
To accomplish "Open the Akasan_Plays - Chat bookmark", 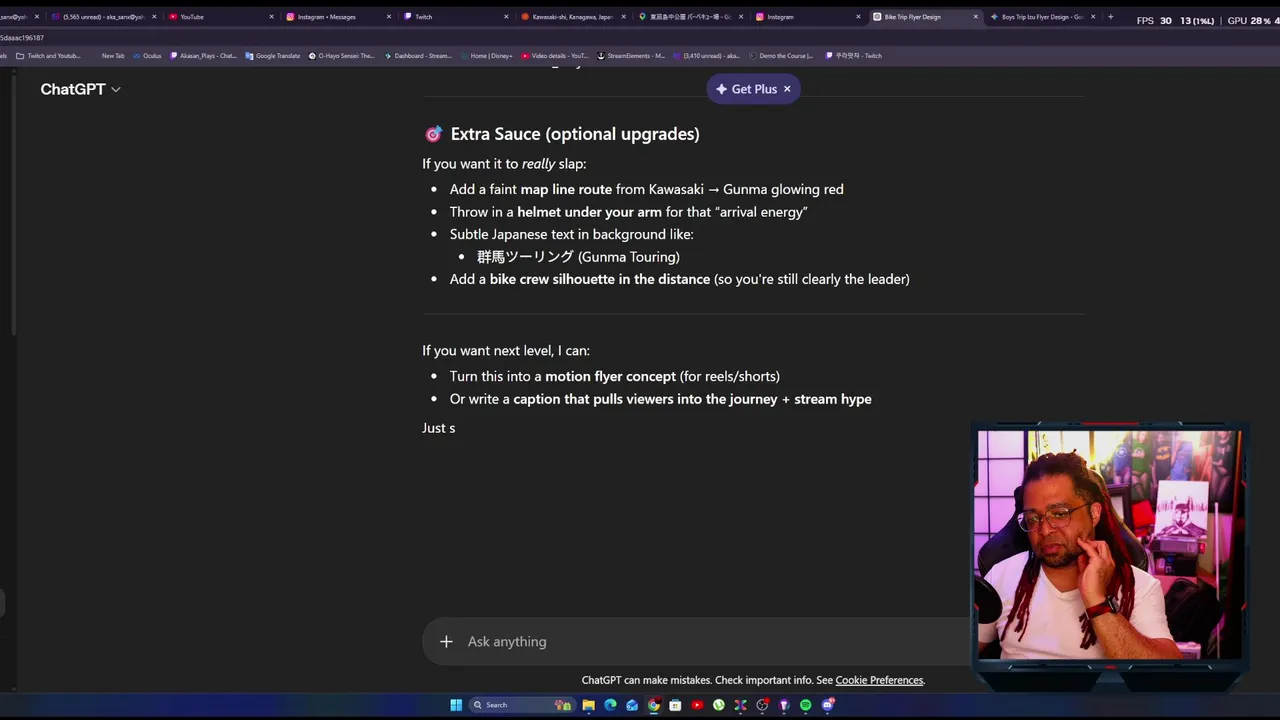I will point(203,56).
